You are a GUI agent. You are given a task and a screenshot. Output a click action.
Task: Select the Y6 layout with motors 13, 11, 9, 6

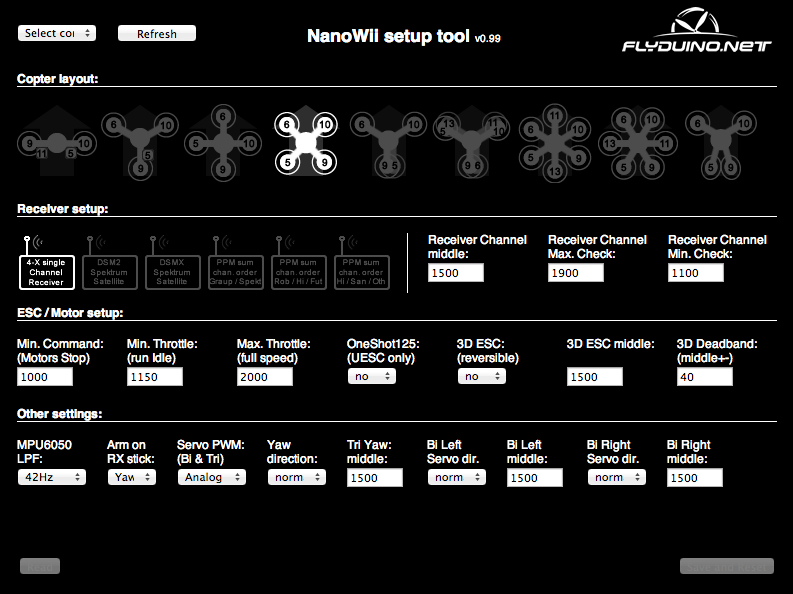coord(471,142)
